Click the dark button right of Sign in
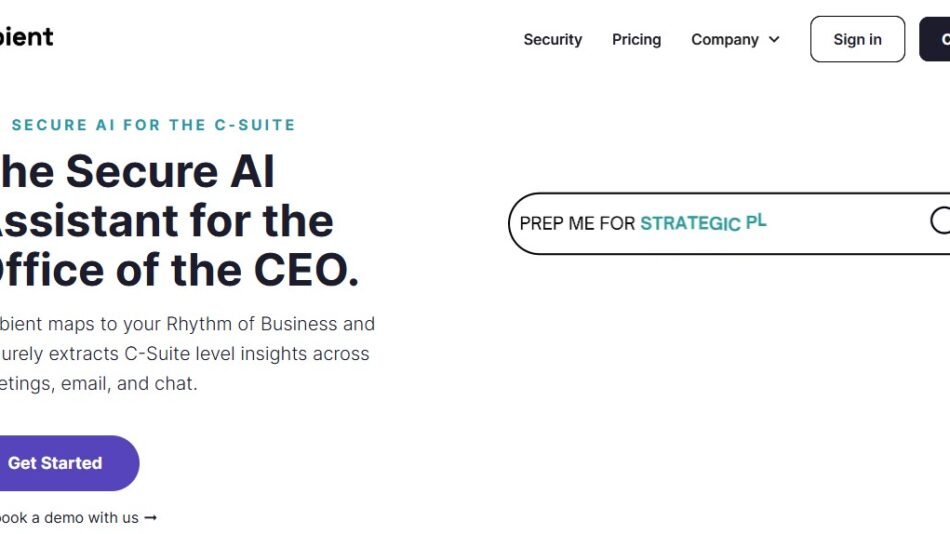 (x=936, y=40)
